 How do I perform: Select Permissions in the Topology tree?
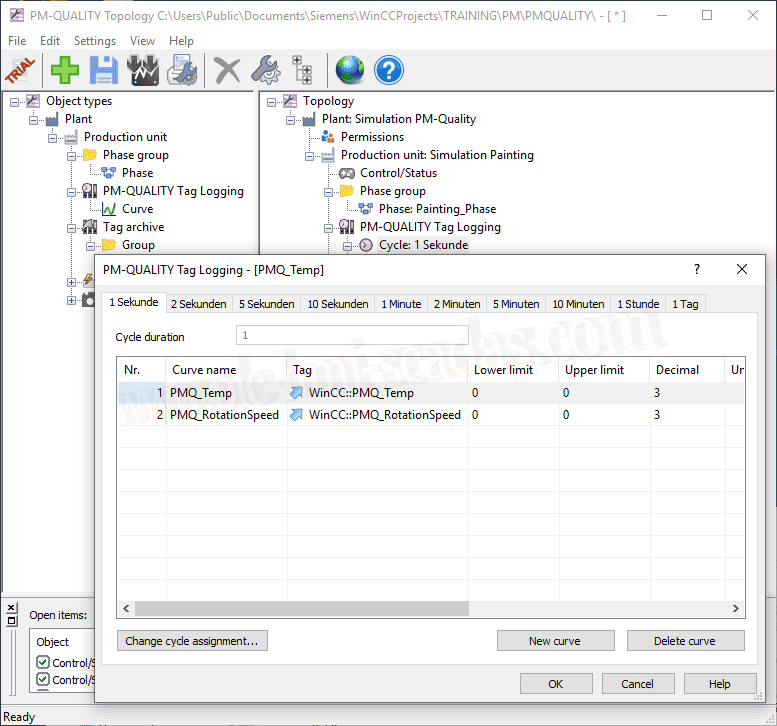(372, 137)
